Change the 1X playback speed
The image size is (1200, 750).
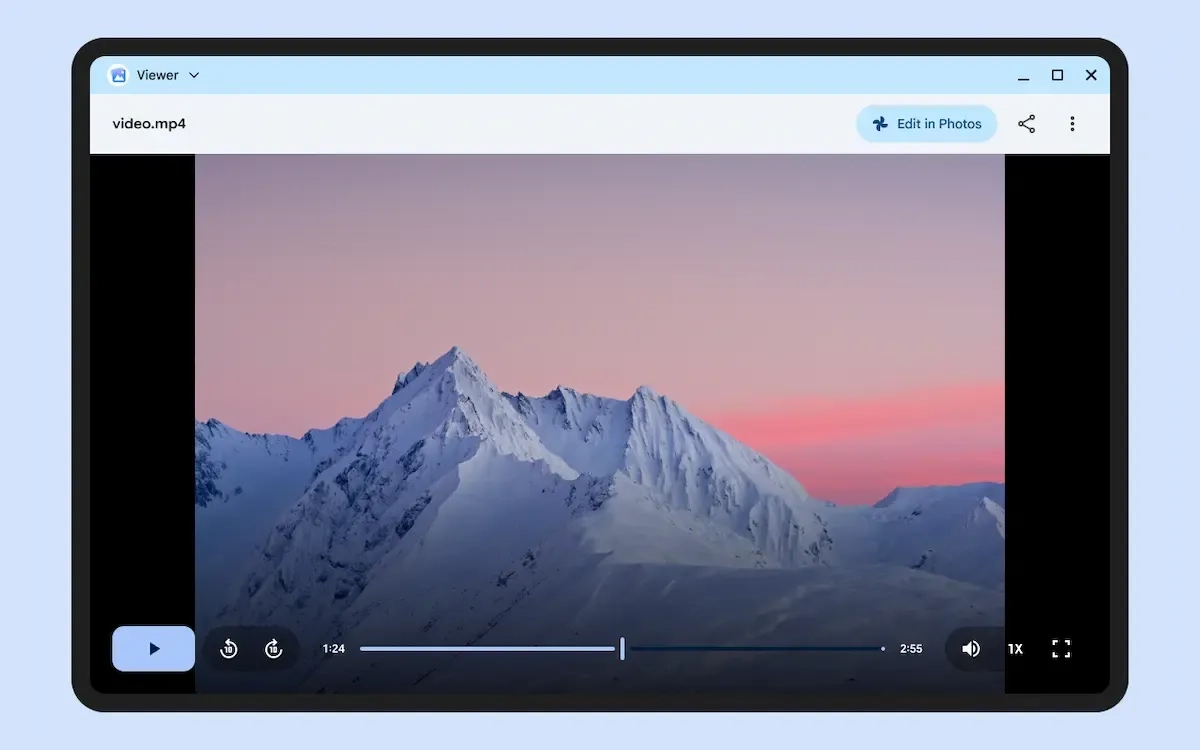(1015, 649)
